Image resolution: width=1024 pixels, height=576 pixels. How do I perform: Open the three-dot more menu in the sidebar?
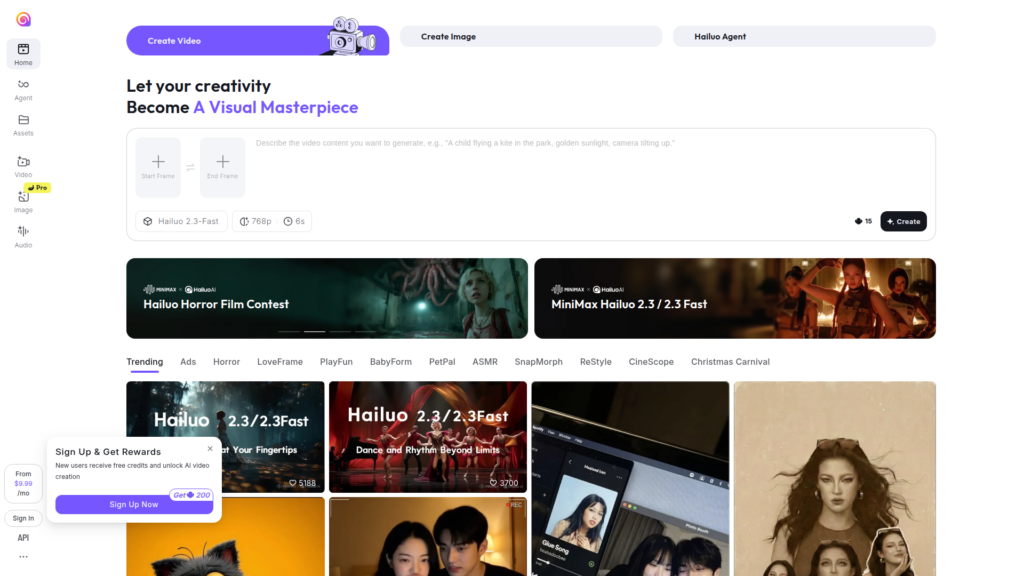click(23, 557)
